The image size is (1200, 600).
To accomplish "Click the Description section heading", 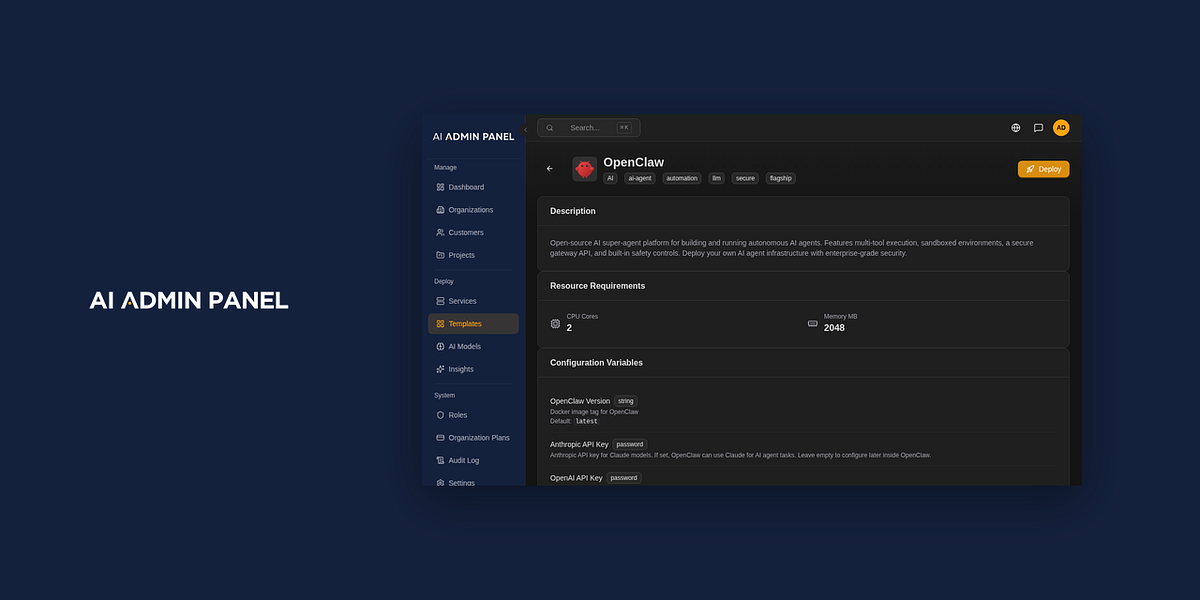I will pos(573,211).
